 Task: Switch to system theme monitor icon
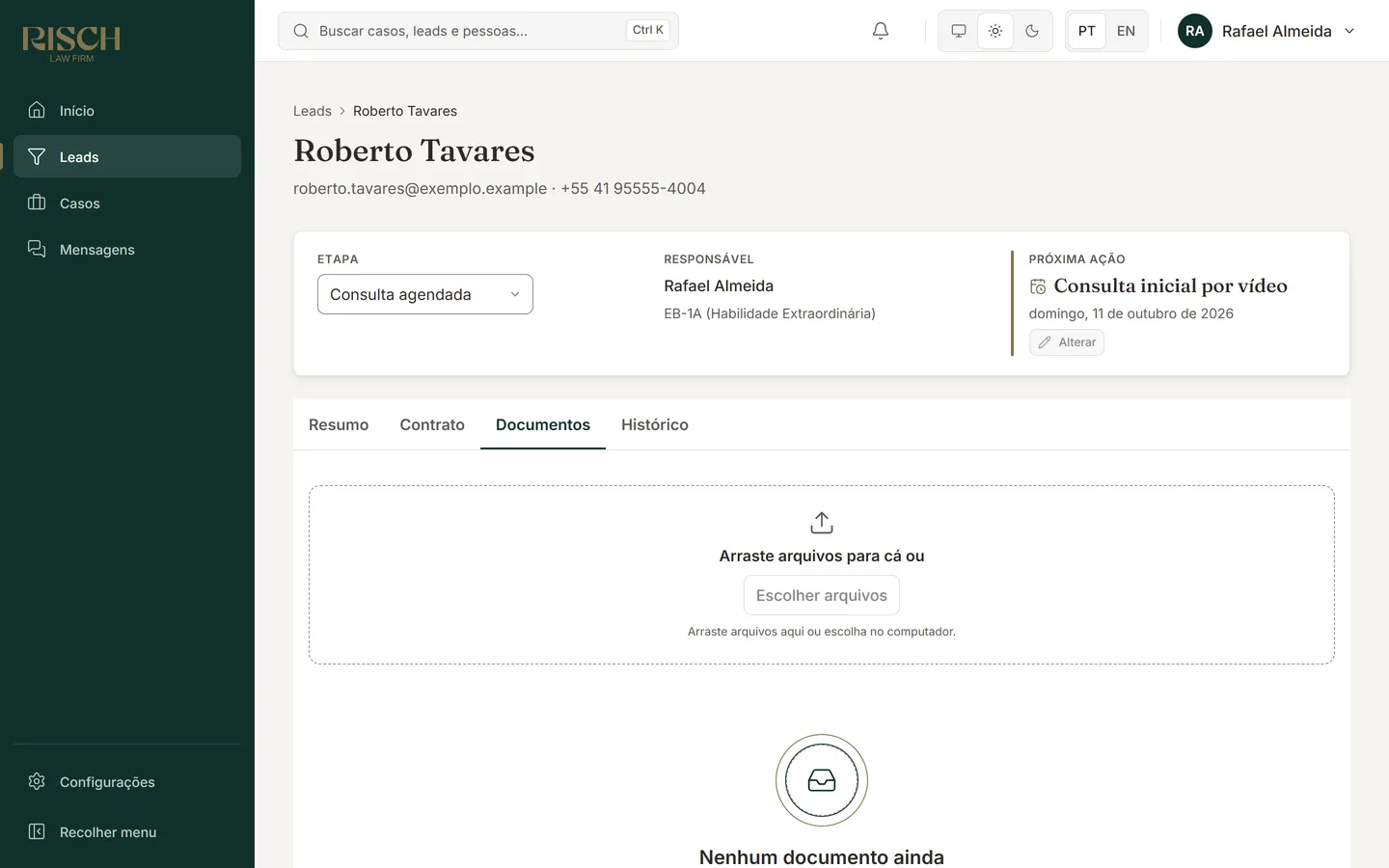(959, 31)
